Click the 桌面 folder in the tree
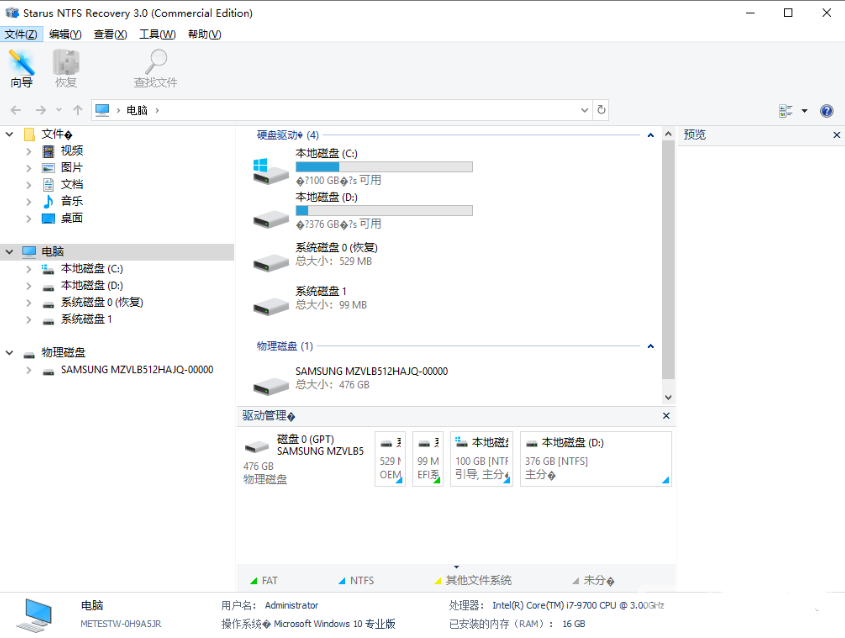 coord(72,218)
